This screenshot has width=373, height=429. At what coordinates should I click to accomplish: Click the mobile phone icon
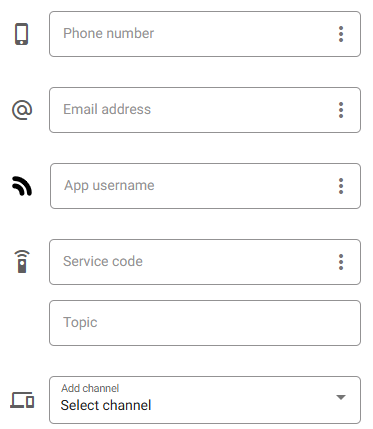pyautogui.click(x=22, y=34)
